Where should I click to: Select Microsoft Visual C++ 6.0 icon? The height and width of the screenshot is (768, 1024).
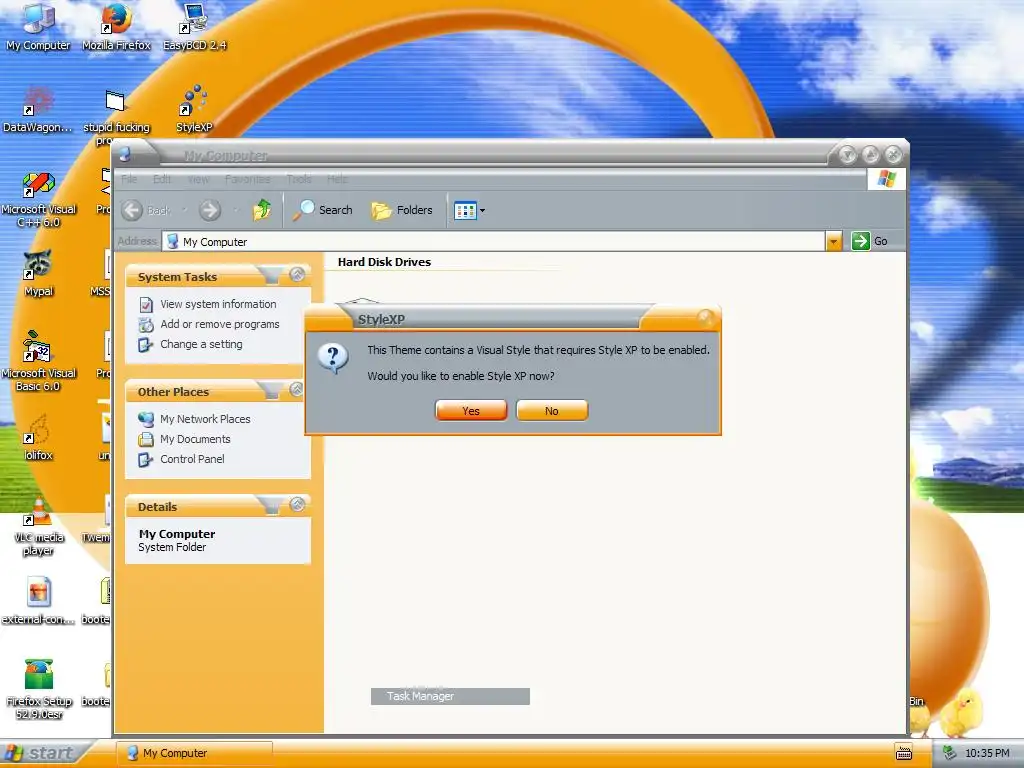(x=39, y=199)
